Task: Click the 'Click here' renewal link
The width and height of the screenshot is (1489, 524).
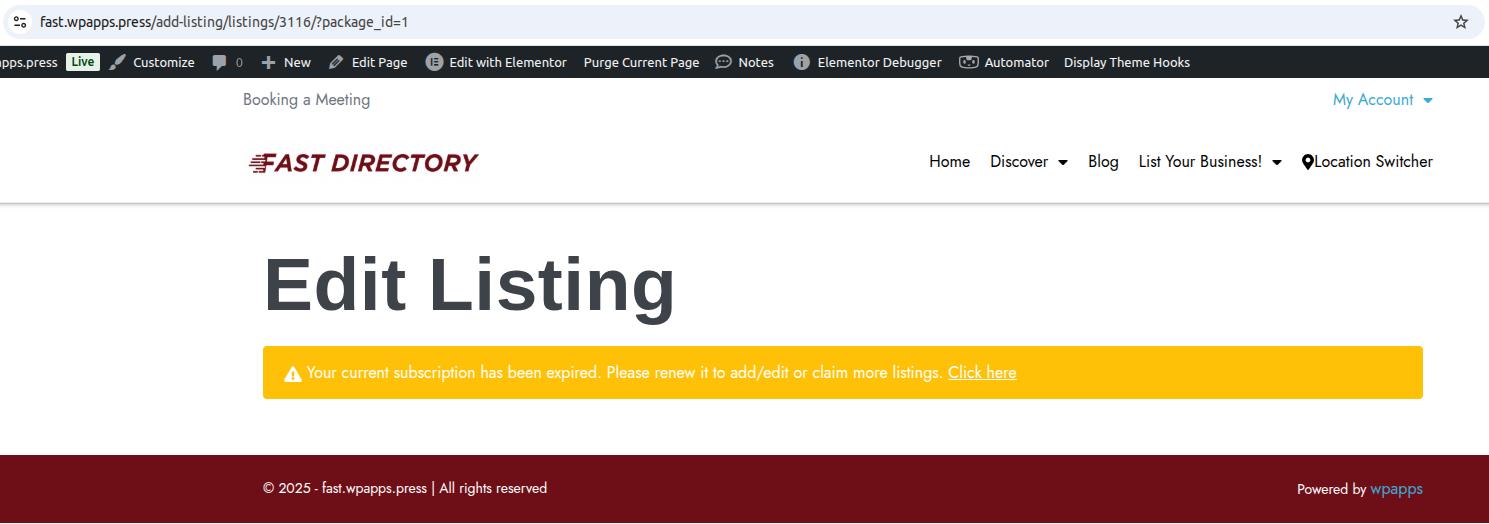Action: point(981,373)
